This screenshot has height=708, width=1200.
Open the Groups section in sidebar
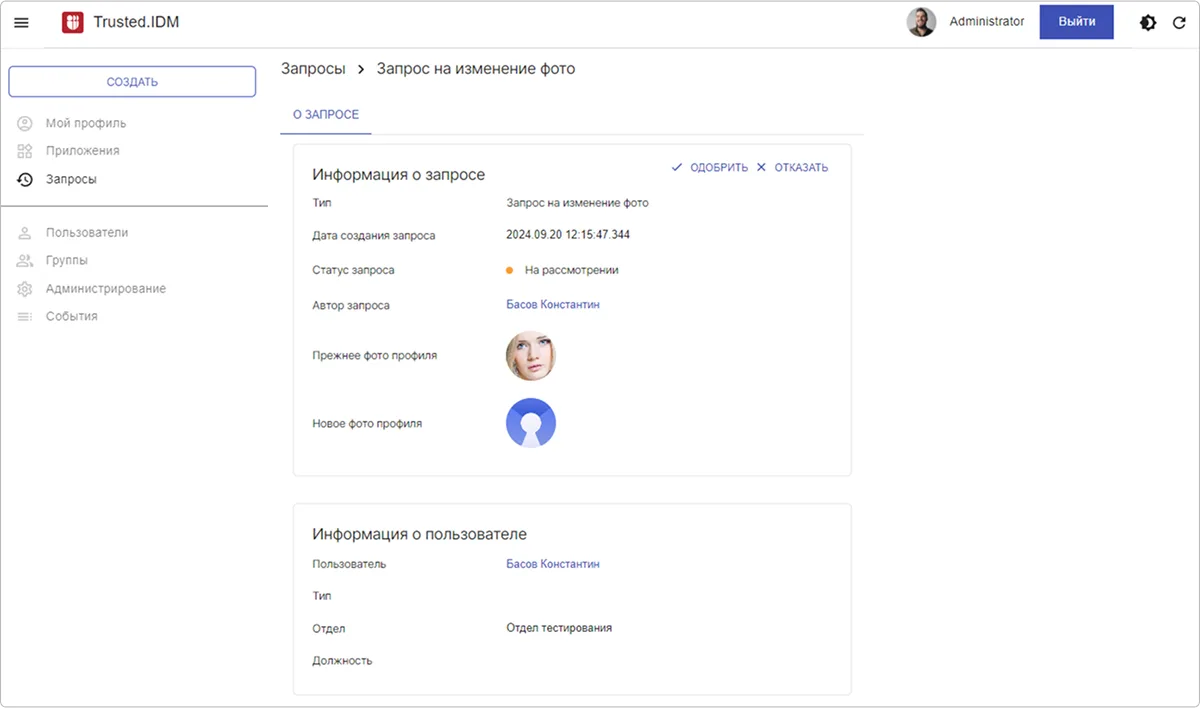tap(66, 260)
